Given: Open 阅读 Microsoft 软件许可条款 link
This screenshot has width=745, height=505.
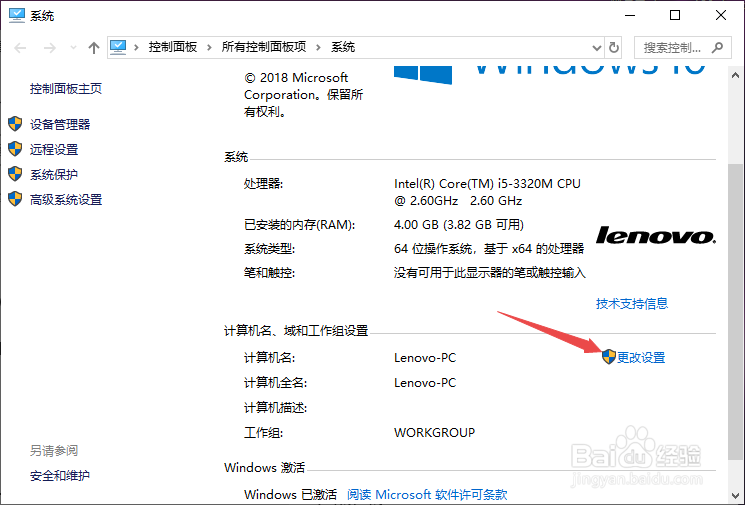Looking at the screenshot, I should pyautogui.click(x=427, y=495).
